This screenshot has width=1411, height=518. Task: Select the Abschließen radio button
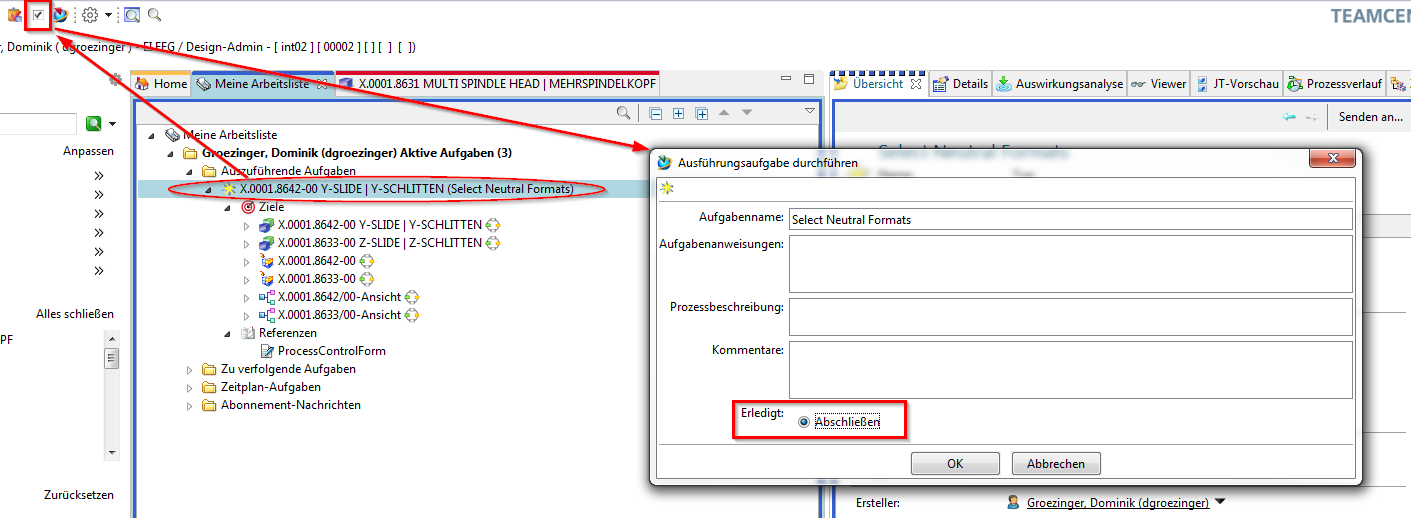click(x=804, y=423)
